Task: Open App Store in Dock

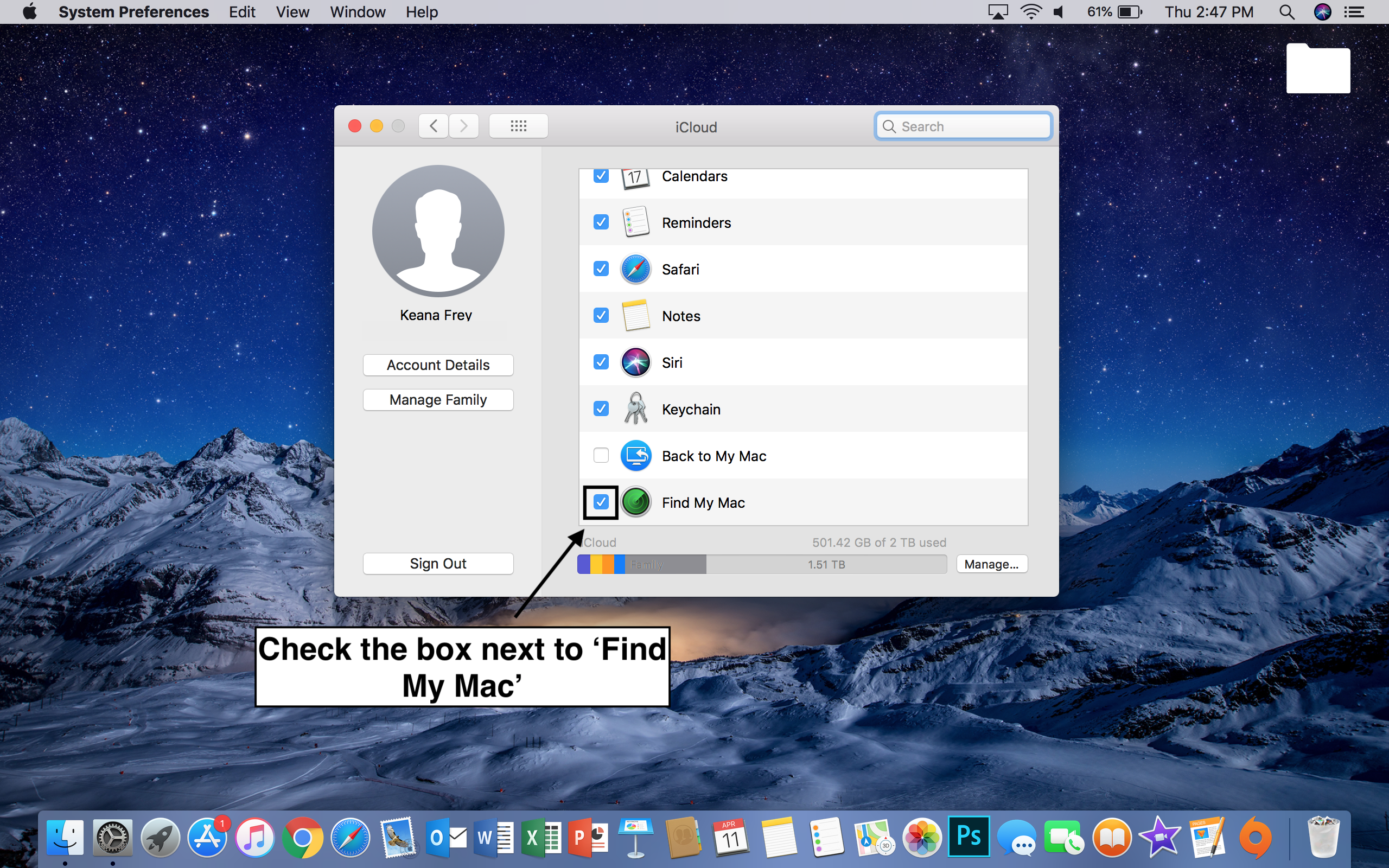Action: coord(208,838)
